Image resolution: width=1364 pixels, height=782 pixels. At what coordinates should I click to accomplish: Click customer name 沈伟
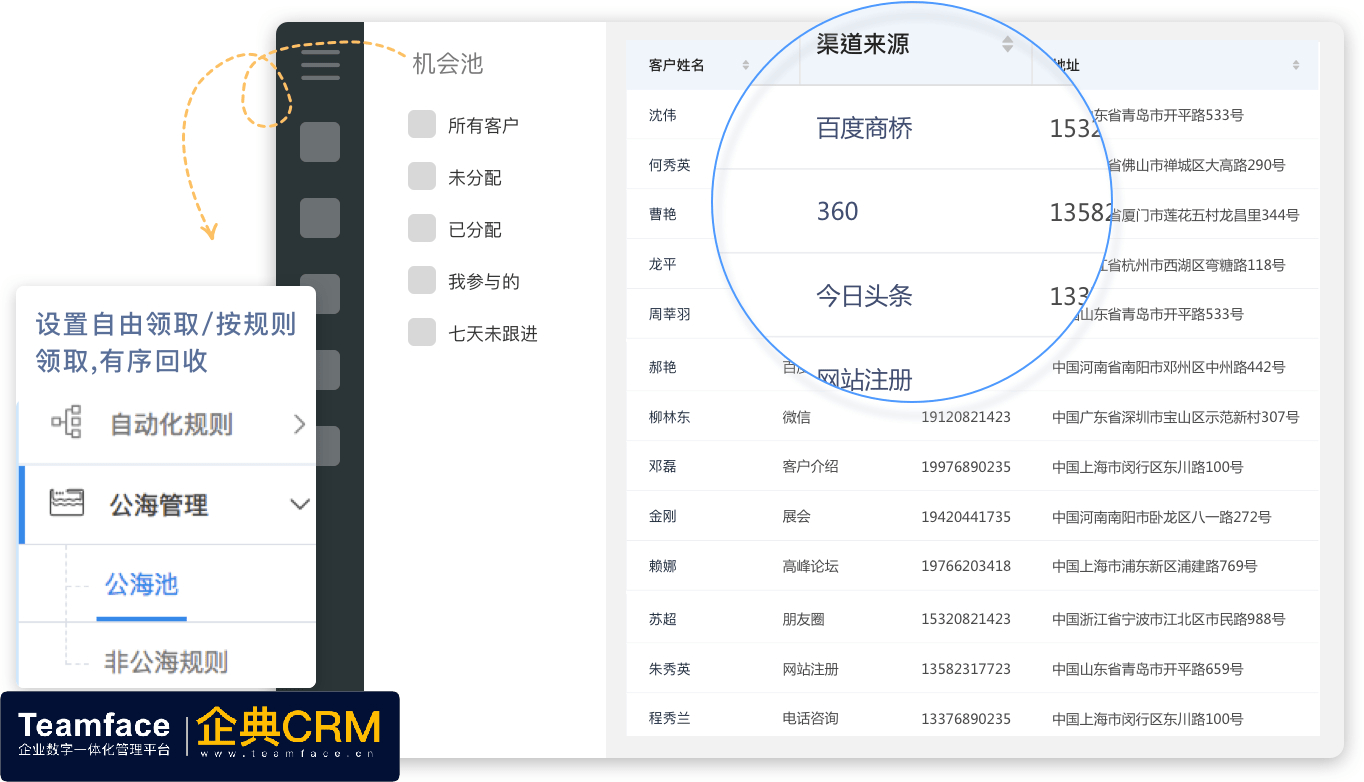[662, 115]
